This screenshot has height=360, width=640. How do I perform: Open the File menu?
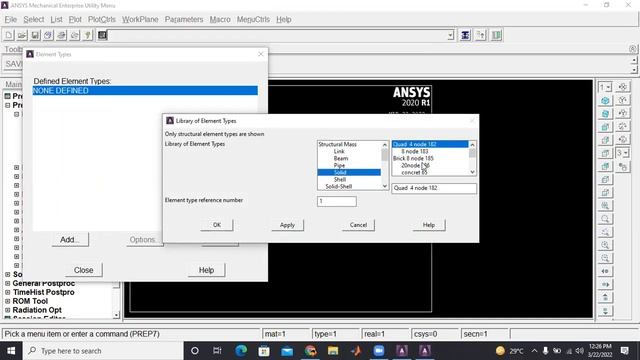click(x=11, y=20)
